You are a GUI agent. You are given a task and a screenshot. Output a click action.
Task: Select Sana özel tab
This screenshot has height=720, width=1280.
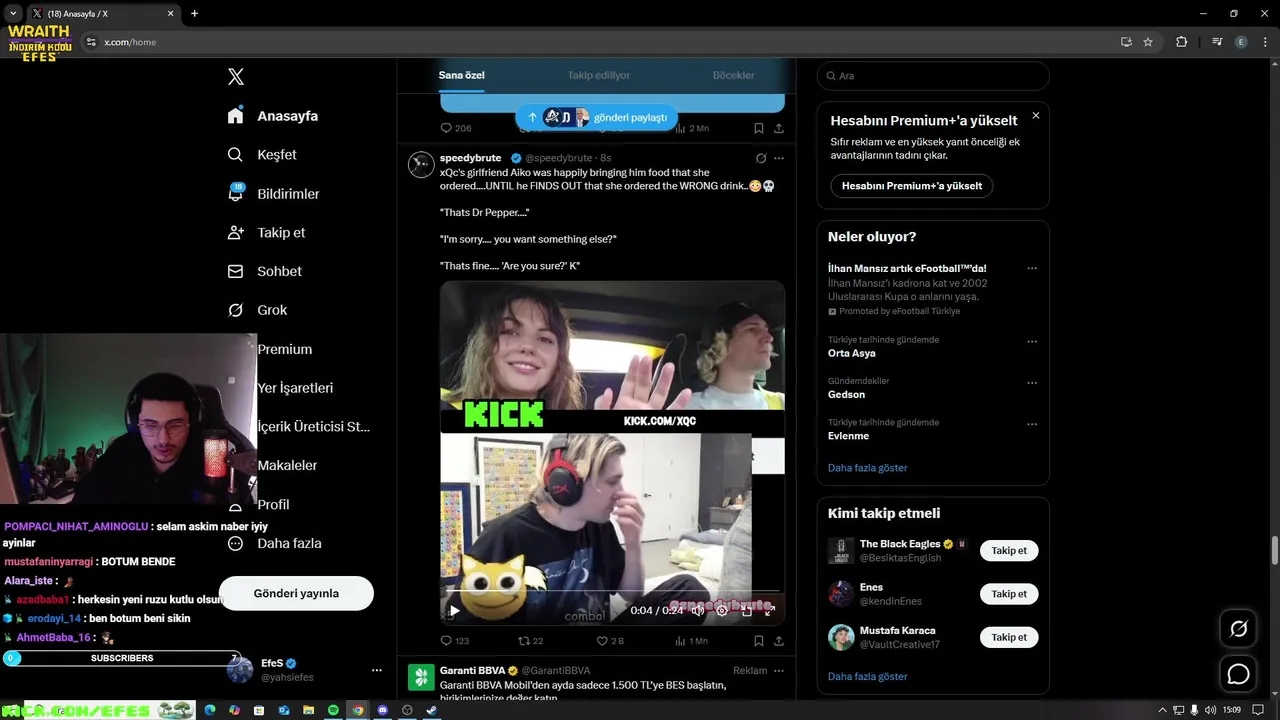pyautogui.click(x=462, y=75)
